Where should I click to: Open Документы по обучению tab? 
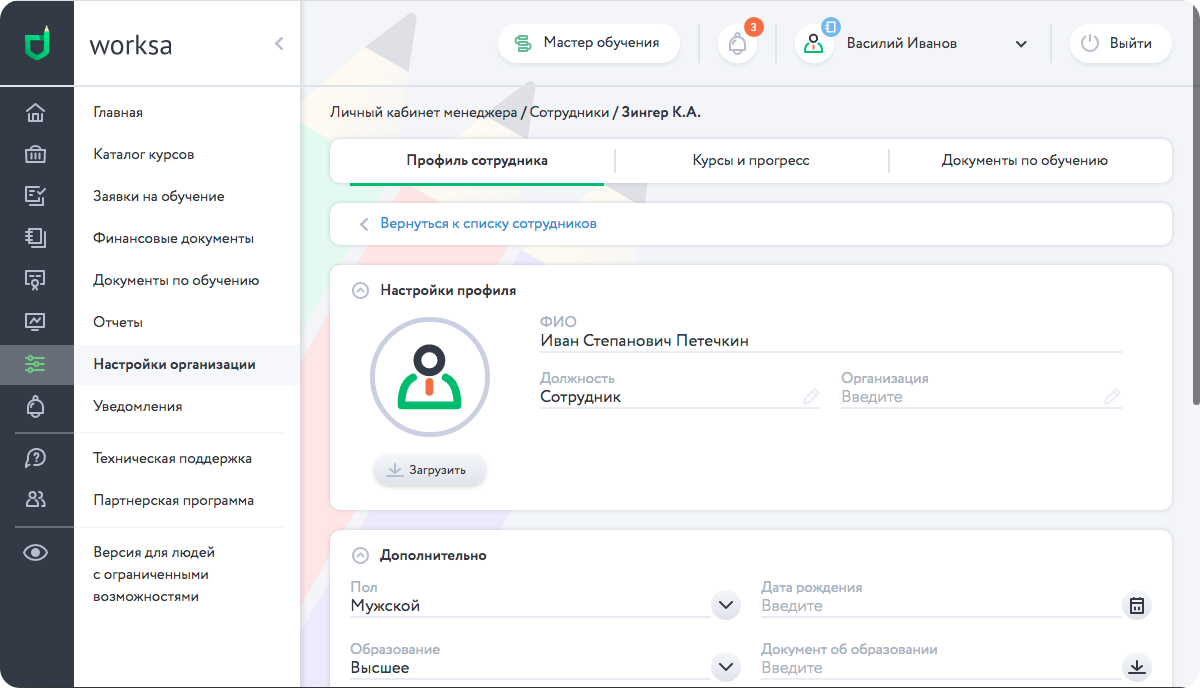pyautogui.click(x=1024, y=160)
